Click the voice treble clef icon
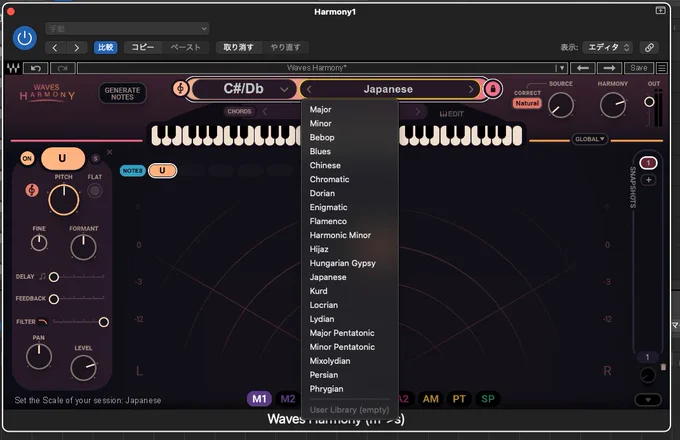 pos(32,190)
